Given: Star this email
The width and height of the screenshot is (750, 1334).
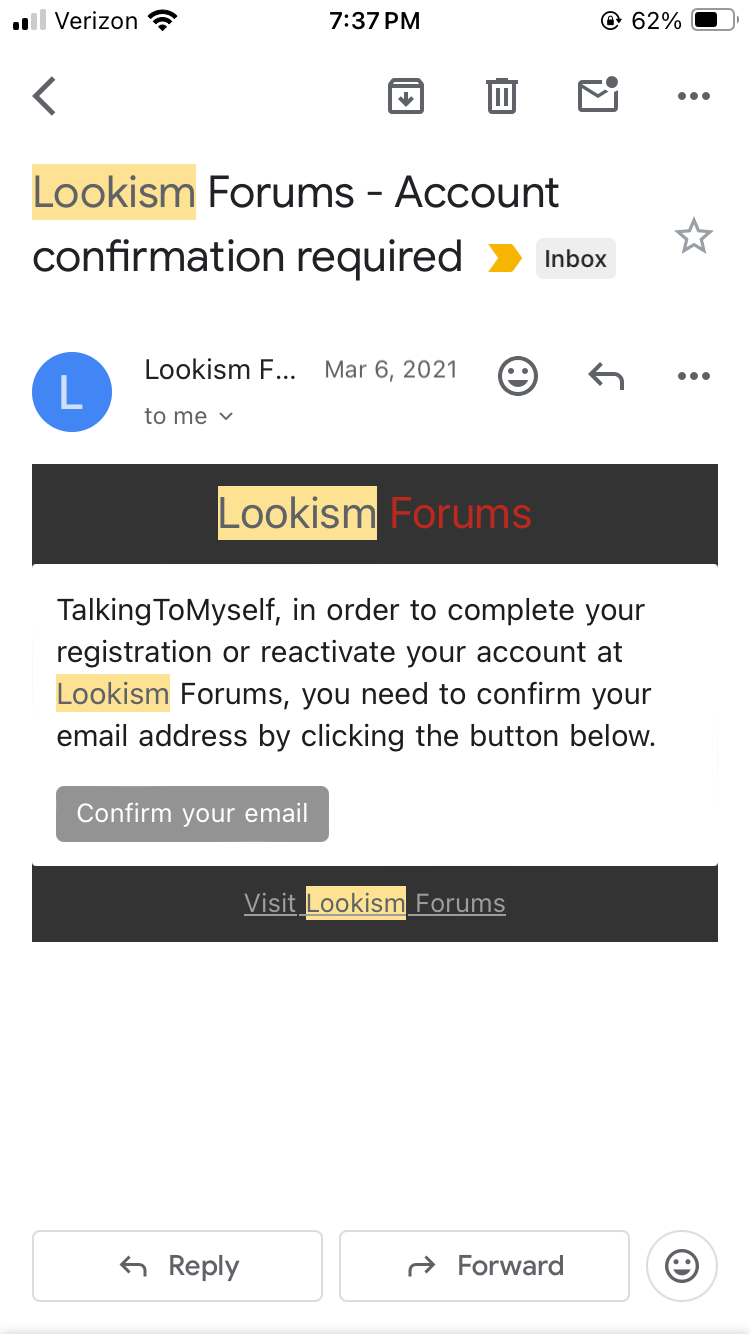Looking at the screenshot, I should click(x=693, y=238).
